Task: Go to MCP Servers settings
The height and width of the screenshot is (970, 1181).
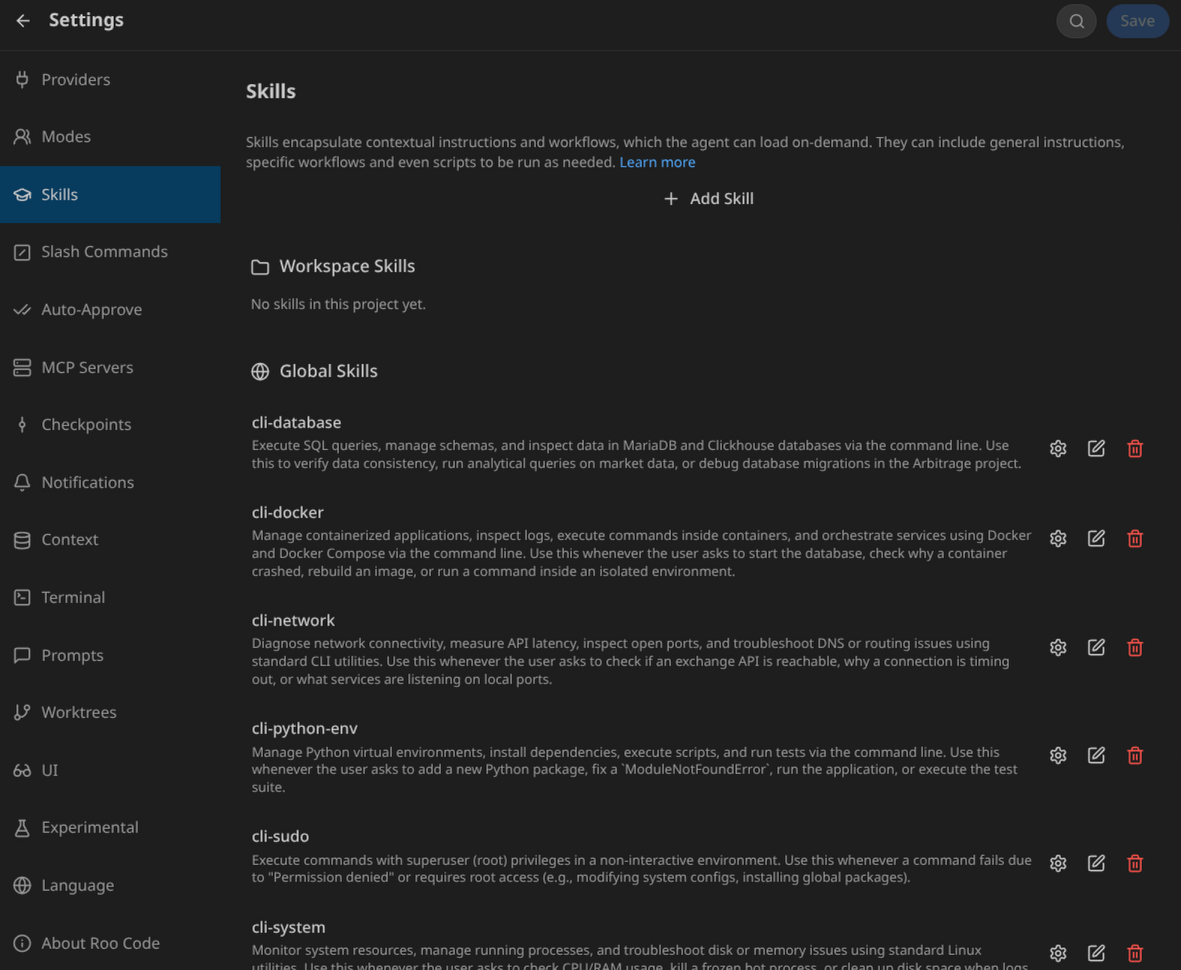Action: pyautogui.click(x=87, y=367)
